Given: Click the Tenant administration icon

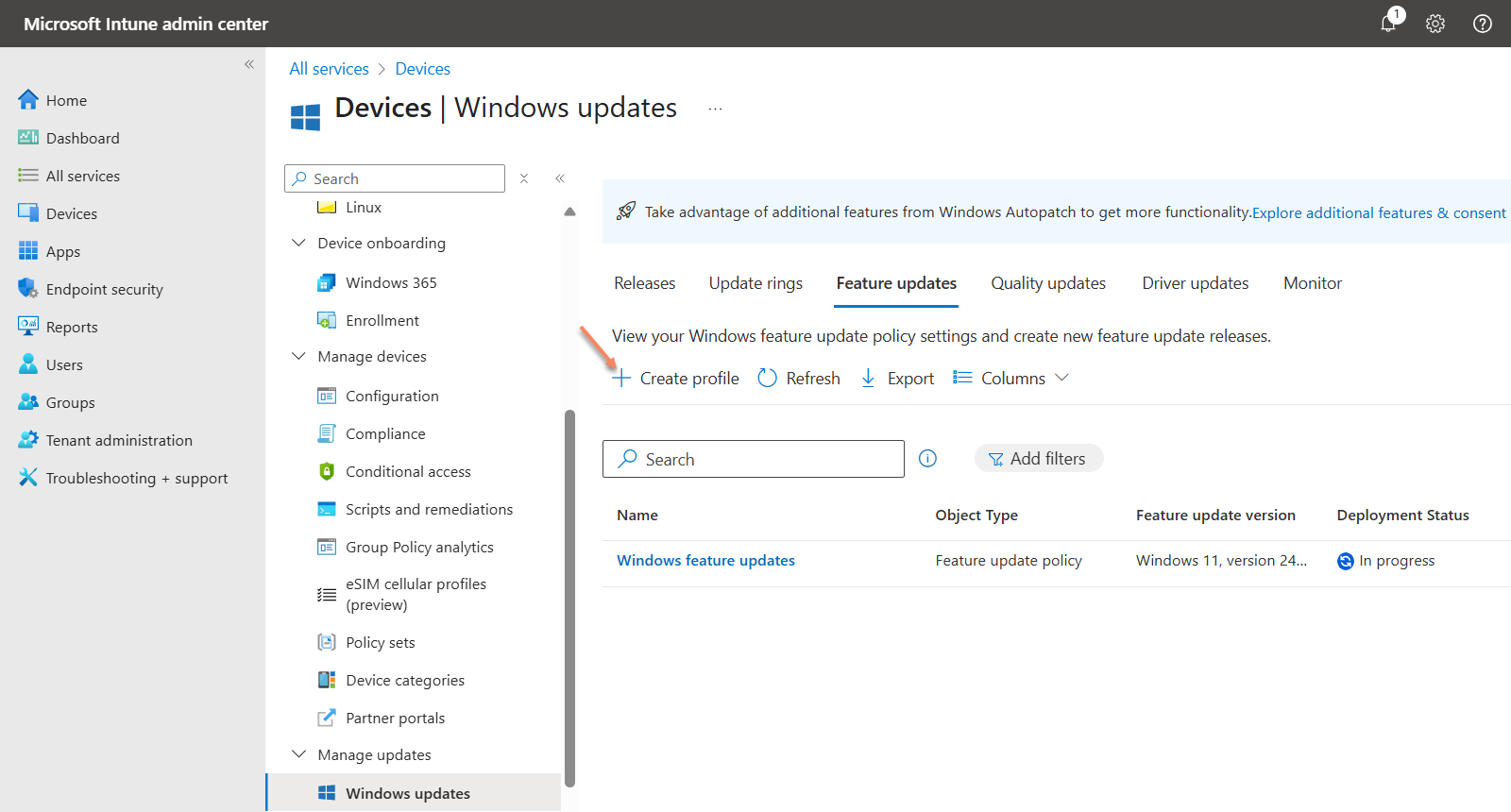Looking at the screenshot, I should tap(28, 440).
